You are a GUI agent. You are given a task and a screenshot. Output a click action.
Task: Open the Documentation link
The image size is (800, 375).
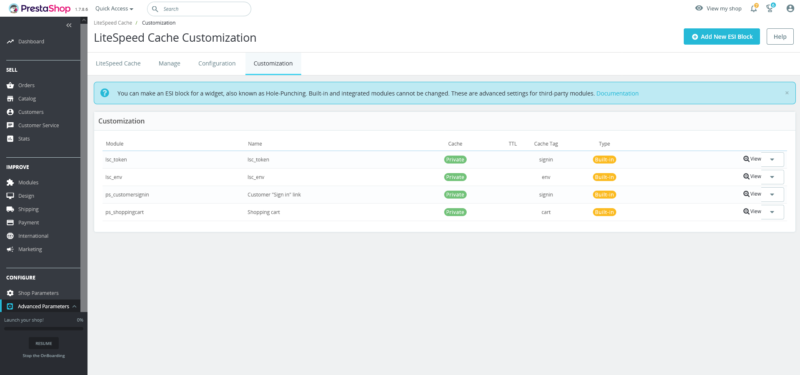[617, 93]
